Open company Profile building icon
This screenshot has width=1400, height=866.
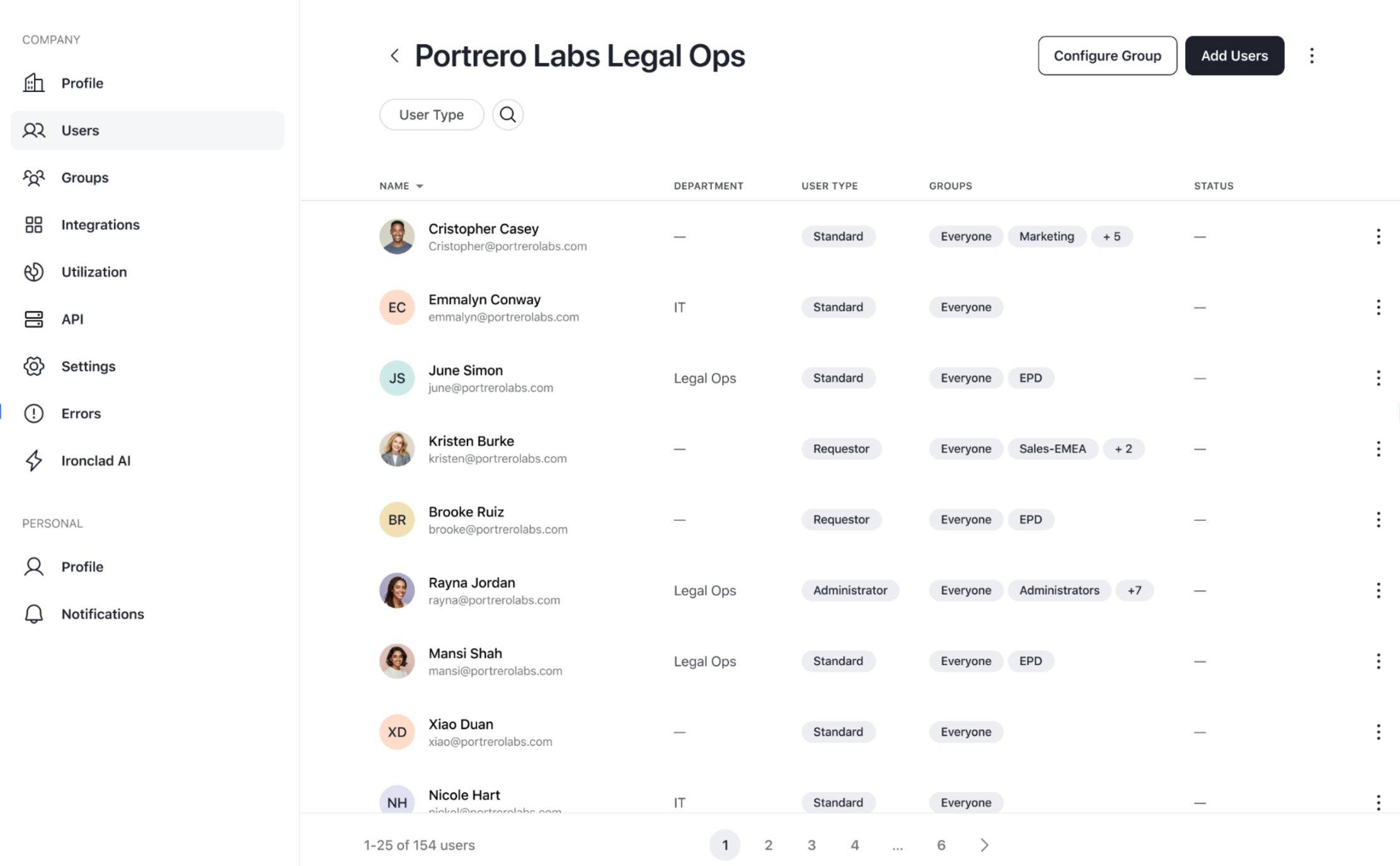click(34, 83)
